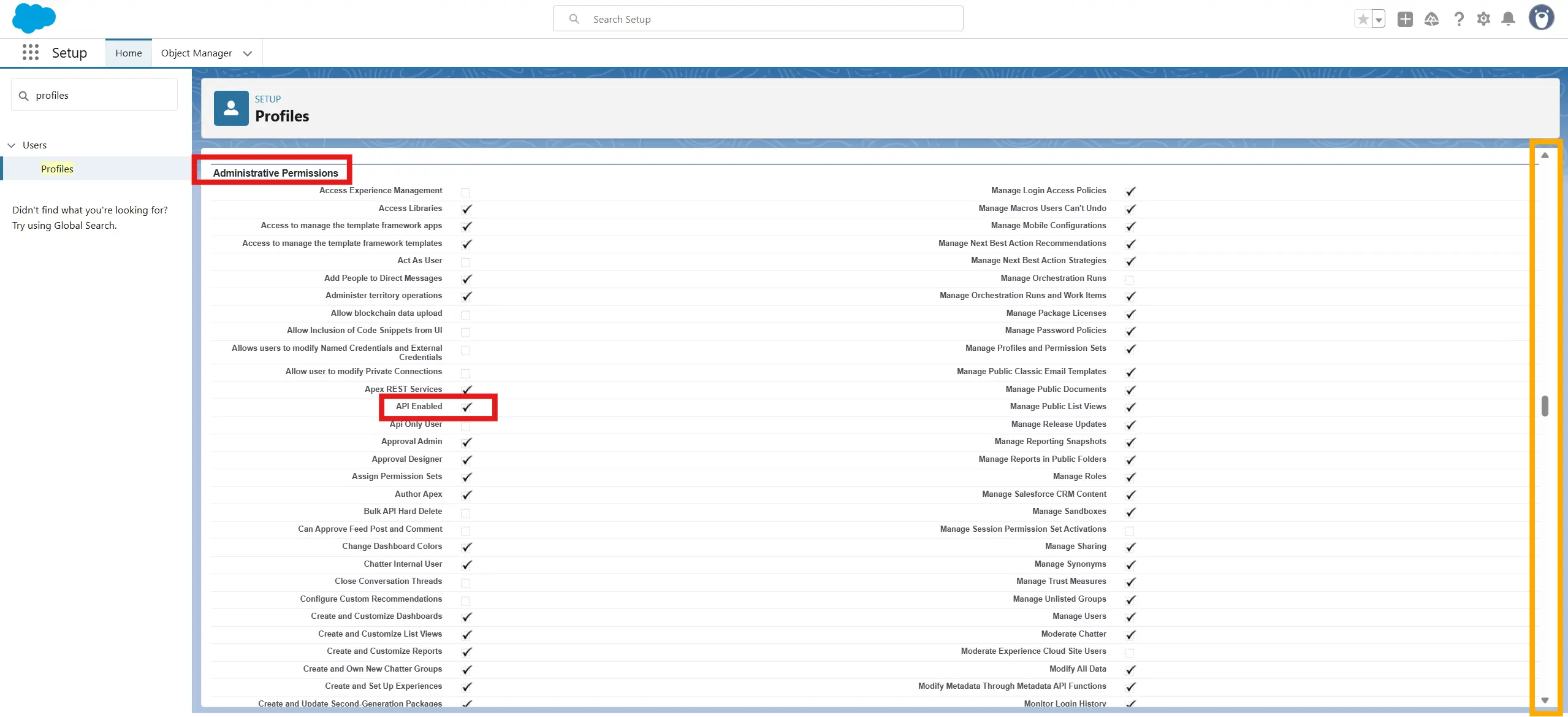Collapse the Users tree section
Image resolution: width=1568 pixels, height=717 pixels.
[x=11, y=145]
